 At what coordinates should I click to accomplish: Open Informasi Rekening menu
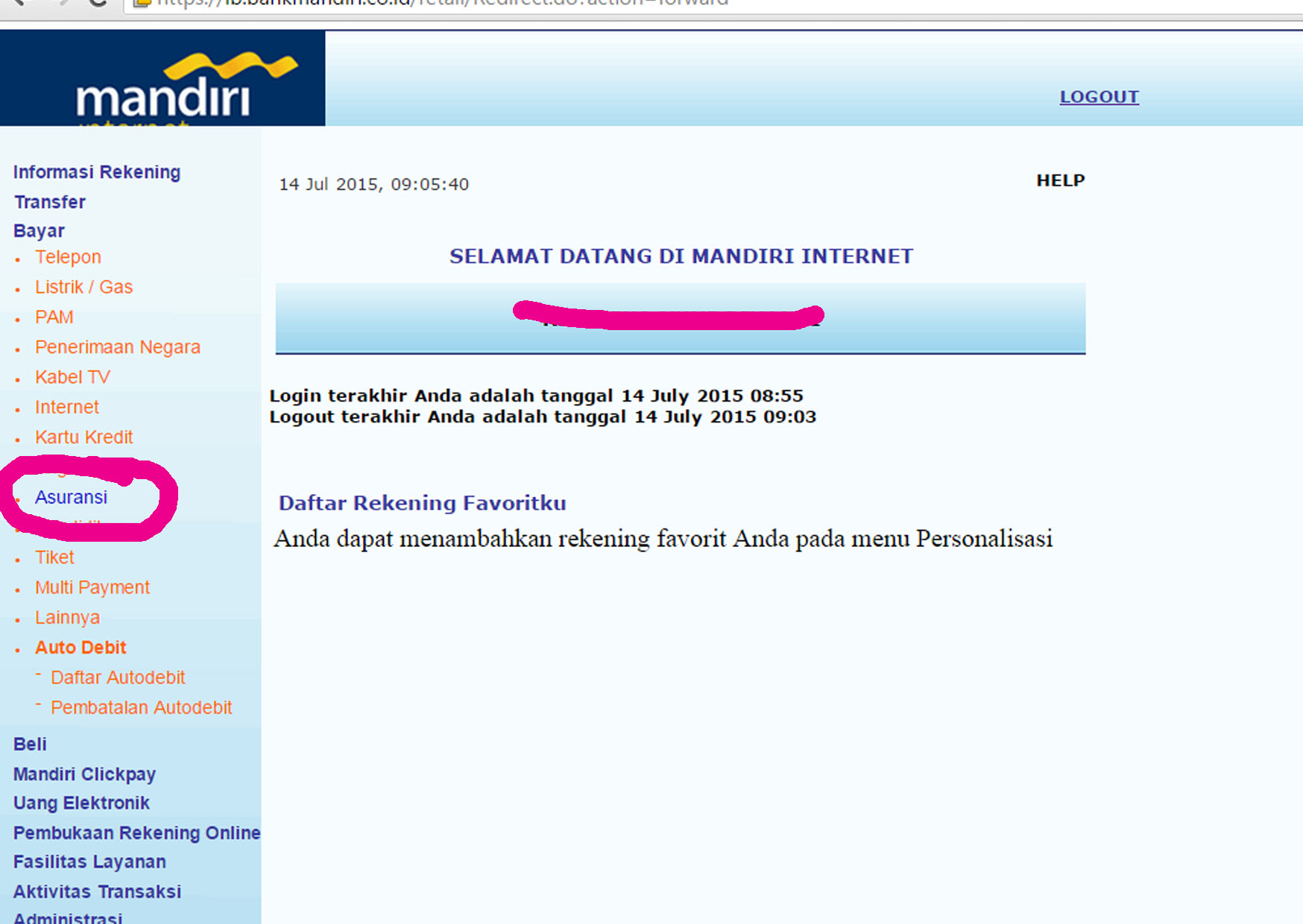[97, 172]
